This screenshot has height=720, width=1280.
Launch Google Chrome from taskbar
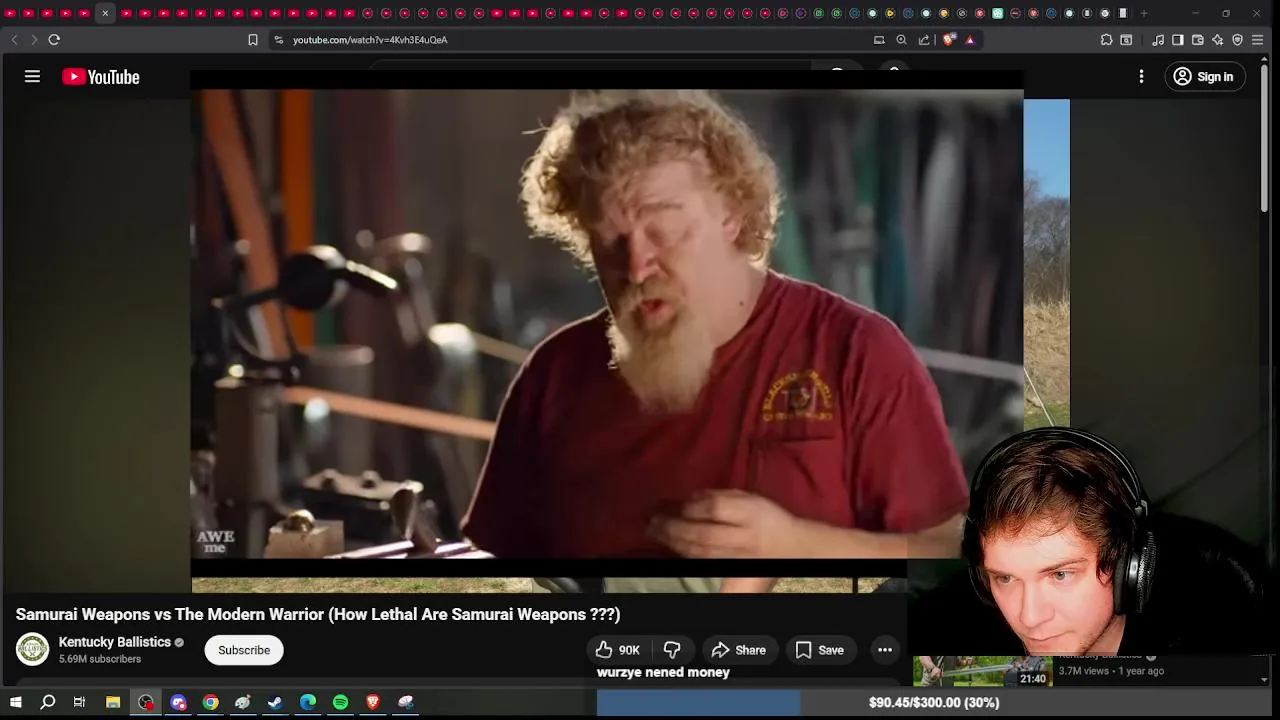(x=210, y=703)
